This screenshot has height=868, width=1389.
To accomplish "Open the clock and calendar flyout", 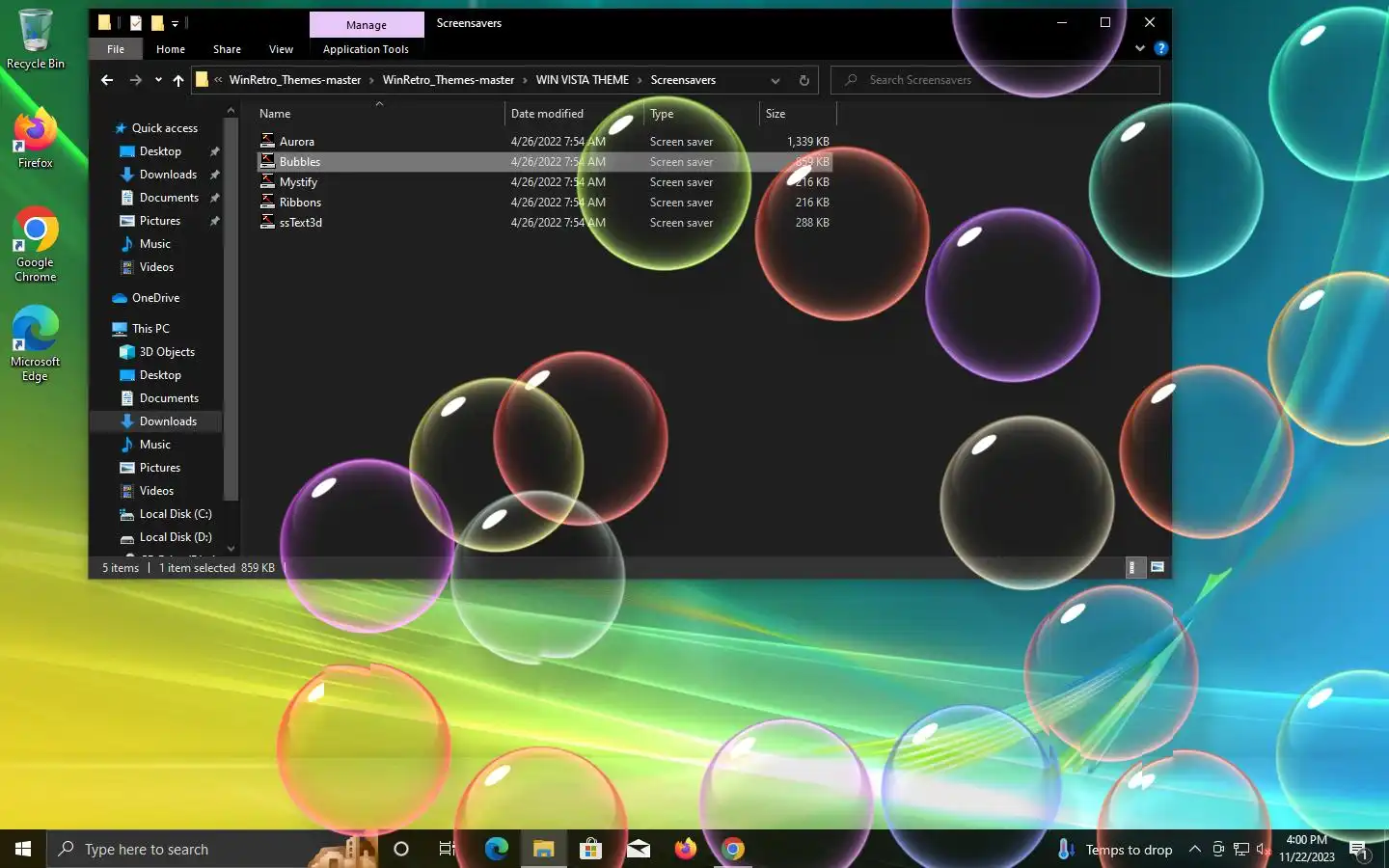I will [x=1307, y=849].
